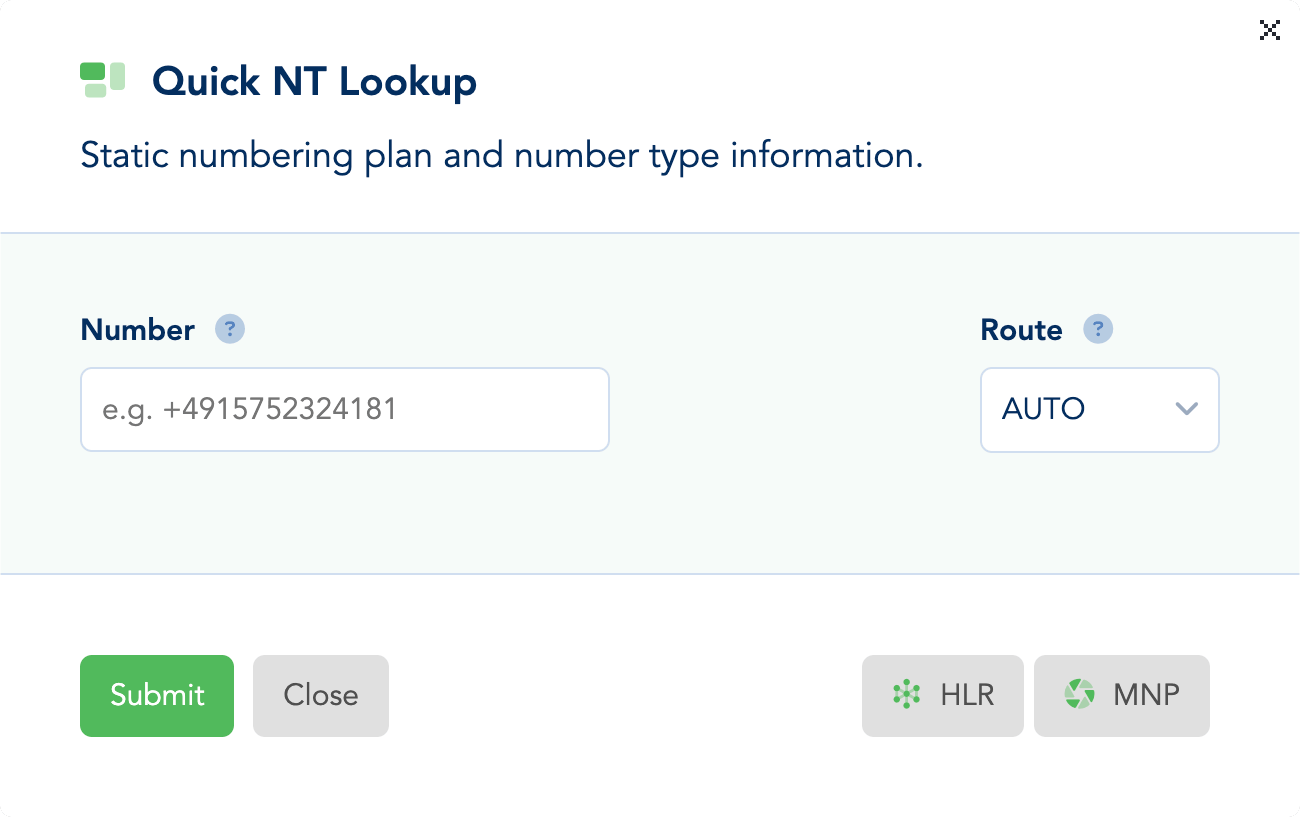Click the dropdown arrow in the Route box
The image size is (1300, 817).
[x=1186, y=410]
